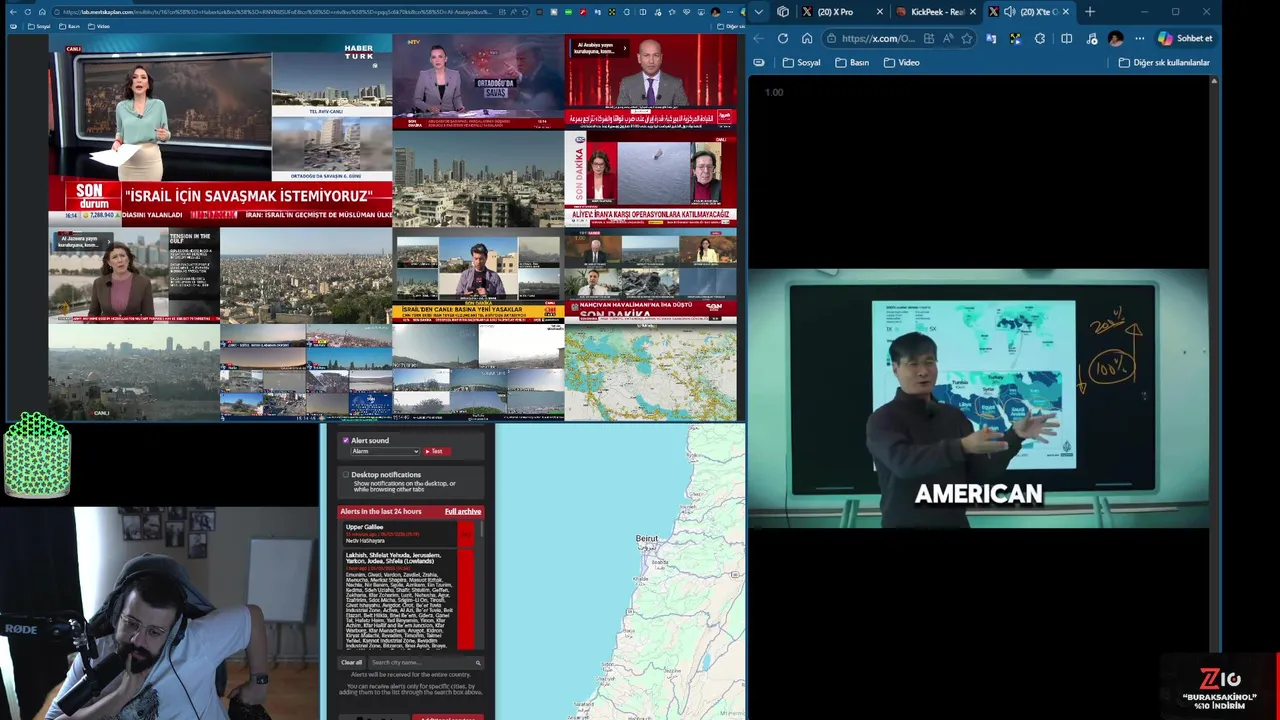Image resolution: width=1280 pixels, height=720 pixels.
Task: Click Al Arabiya stream tile
Action: 650,82
